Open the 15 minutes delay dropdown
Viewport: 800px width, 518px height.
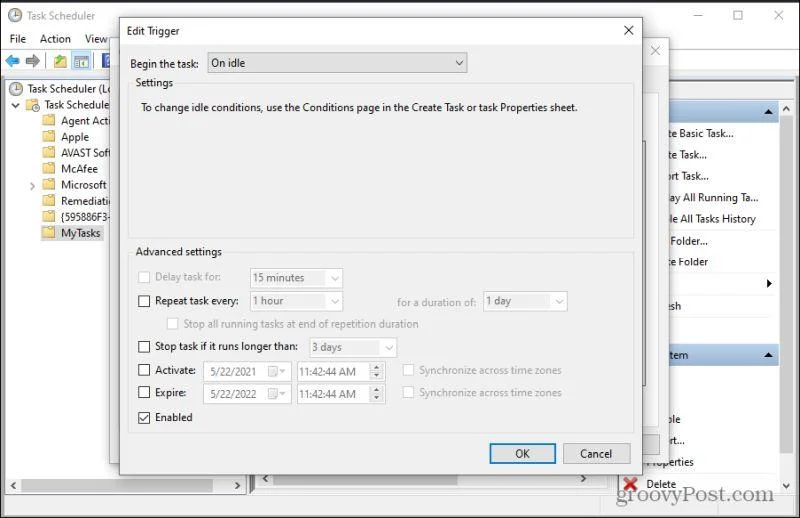tap(296, 278)
